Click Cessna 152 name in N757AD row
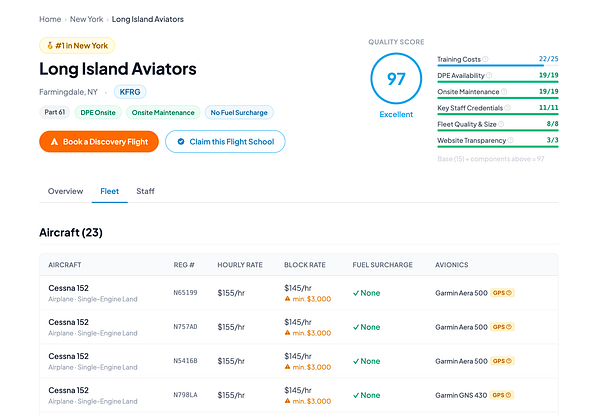The width and height of the screenshot is (600, 415). 68,322
